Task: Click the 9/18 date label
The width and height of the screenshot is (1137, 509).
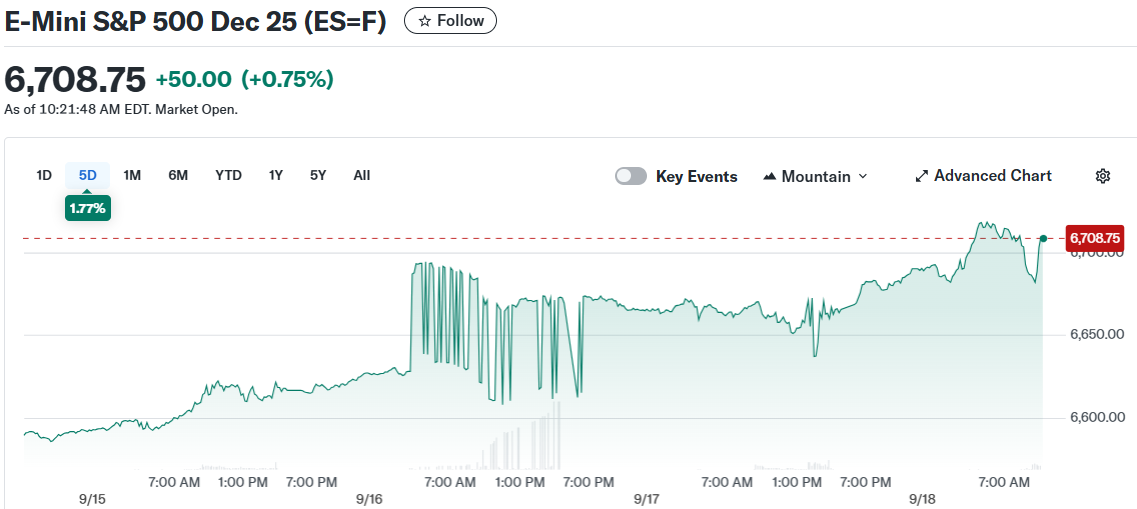Action: tap(924, 500)
